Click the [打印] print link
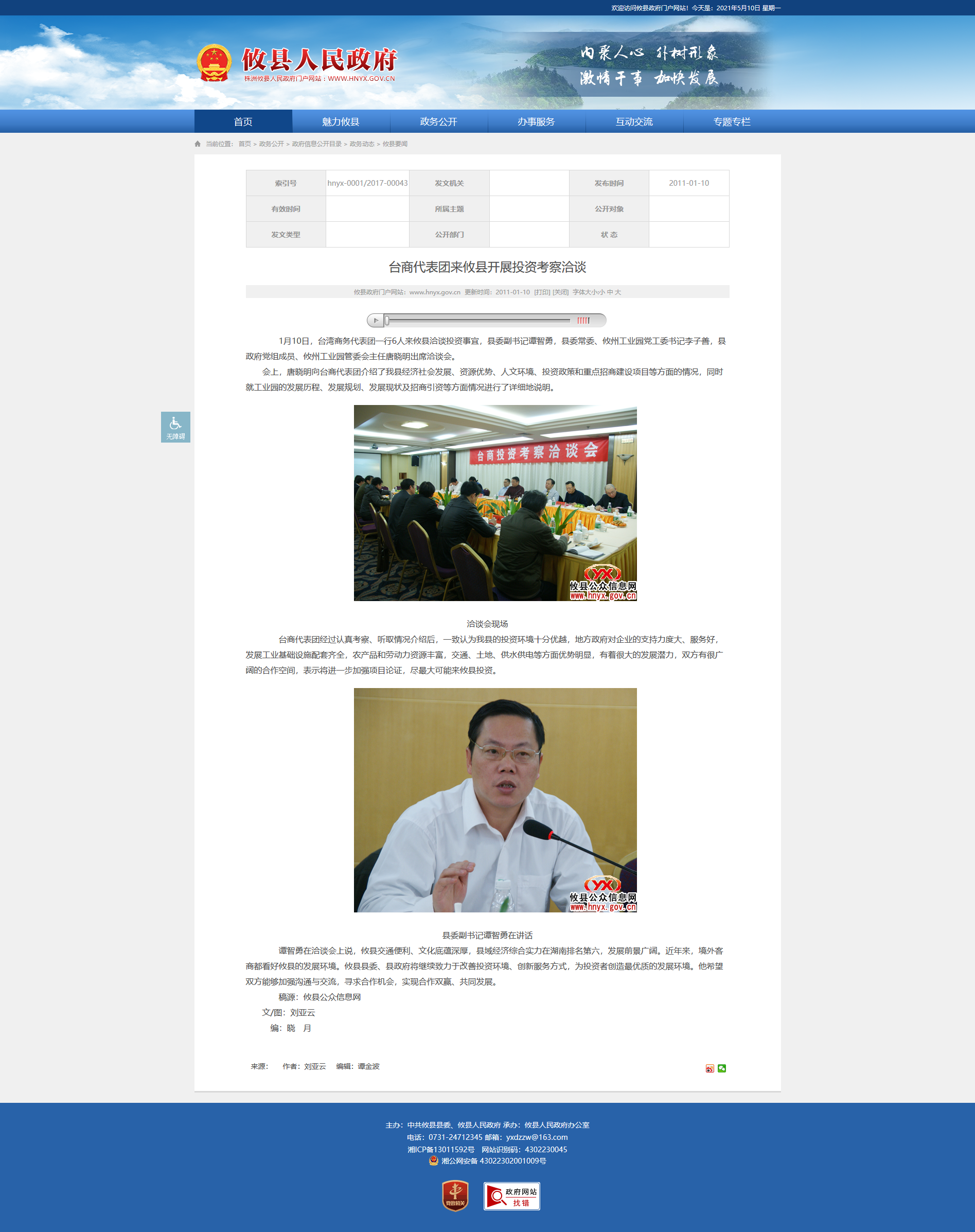The width and height of the screenshot is (975, 1232). point(542,292)
